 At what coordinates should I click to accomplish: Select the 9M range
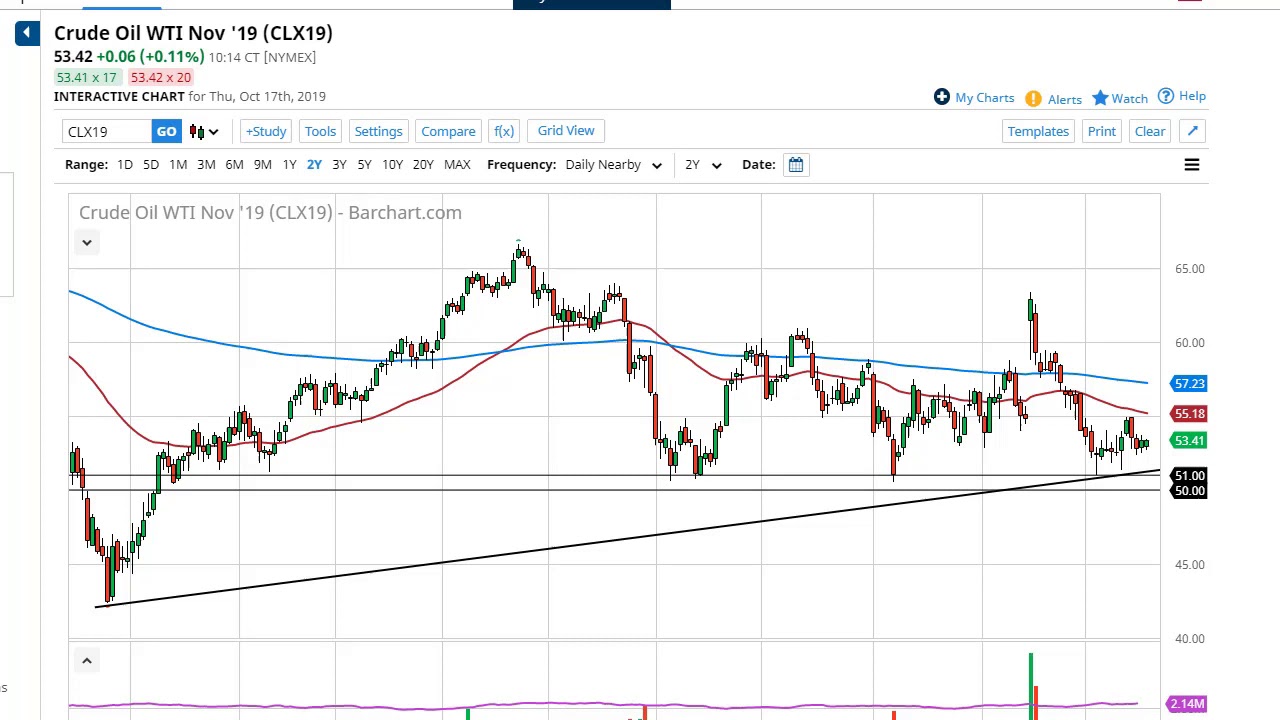point(262,164)
